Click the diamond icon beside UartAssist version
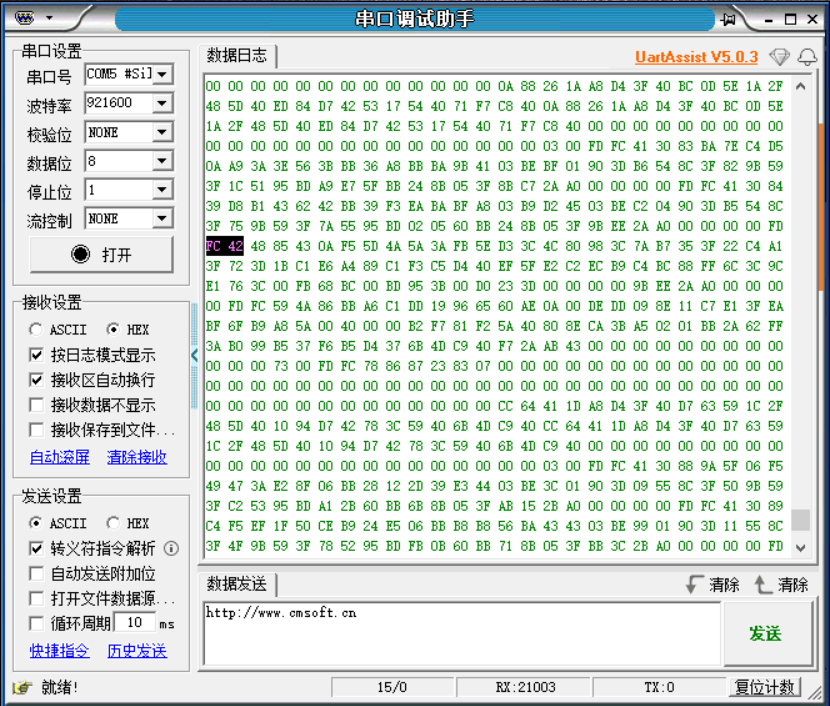The height and width of the screenshot is (706, 830). [779, 57]
